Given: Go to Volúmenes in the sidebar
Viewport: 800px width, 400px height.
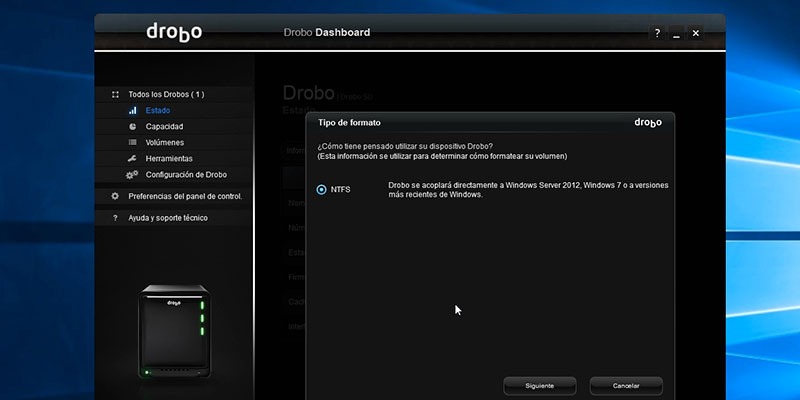Looking at the screenshot, I should click(x=165, y=142).
